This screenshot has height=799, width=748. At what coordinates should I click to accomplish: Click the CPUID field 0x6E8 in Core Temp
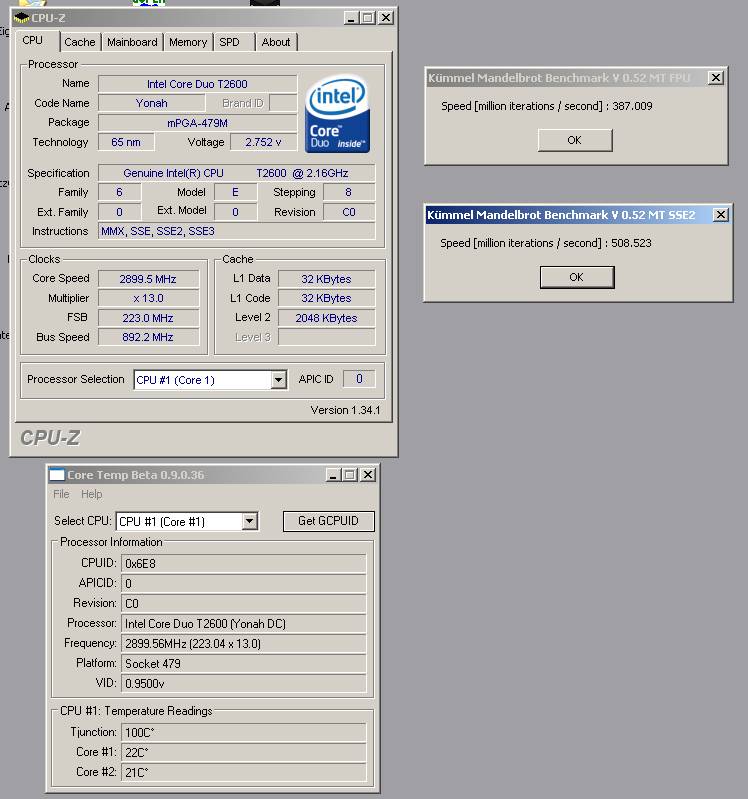pyautogui.click(x=244, y=564)
